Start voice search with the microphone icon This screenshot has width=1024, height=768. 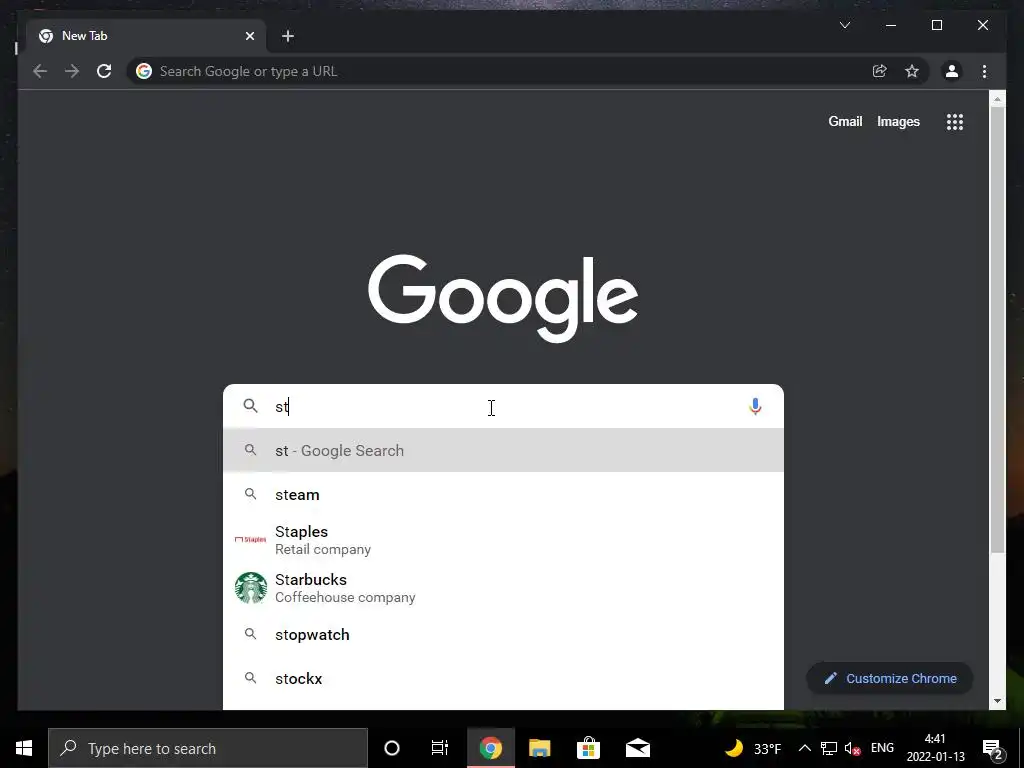point(755,406)
